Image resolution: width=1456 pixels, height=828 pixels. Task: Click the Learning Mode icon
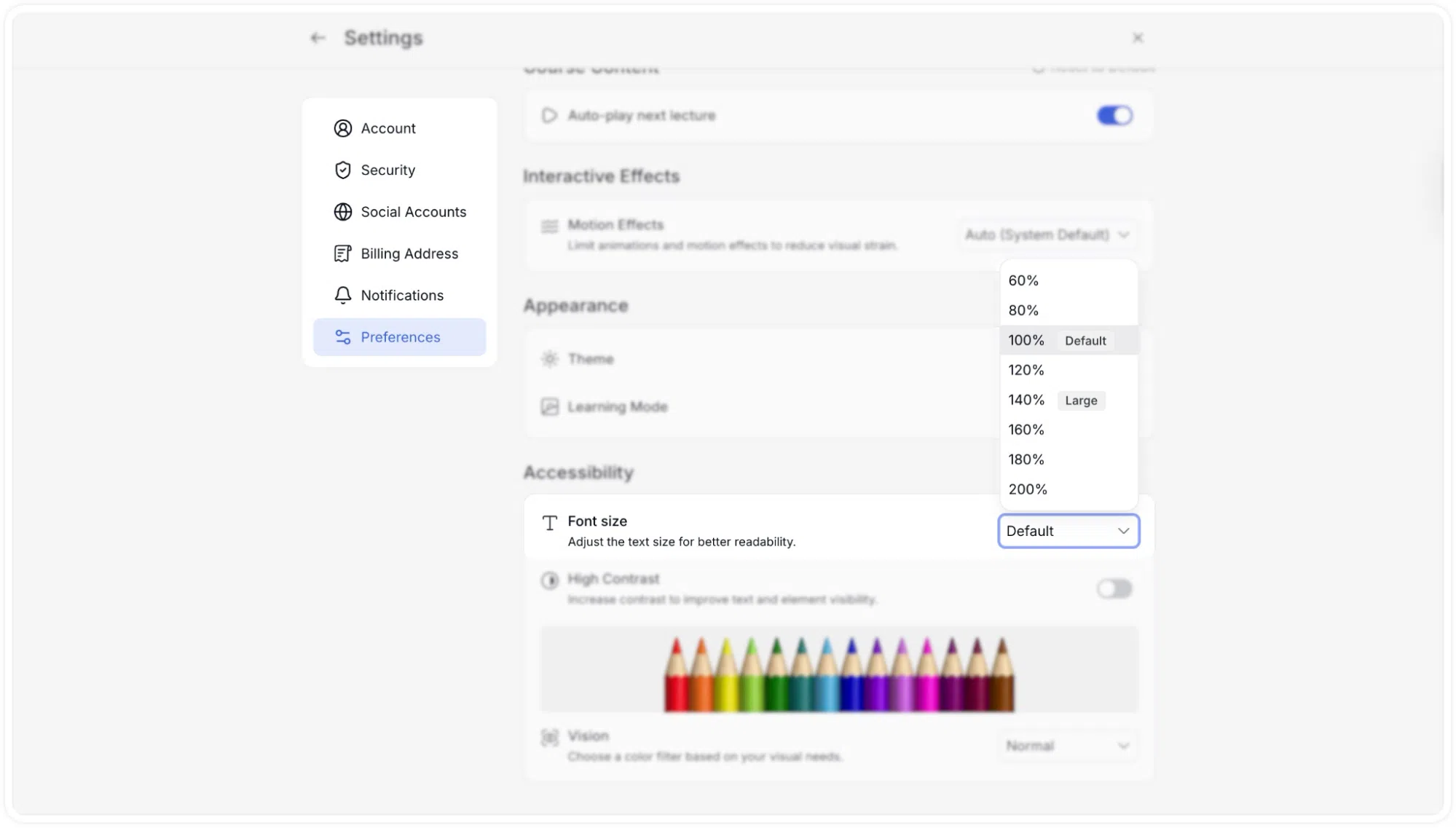coord(550,406)
